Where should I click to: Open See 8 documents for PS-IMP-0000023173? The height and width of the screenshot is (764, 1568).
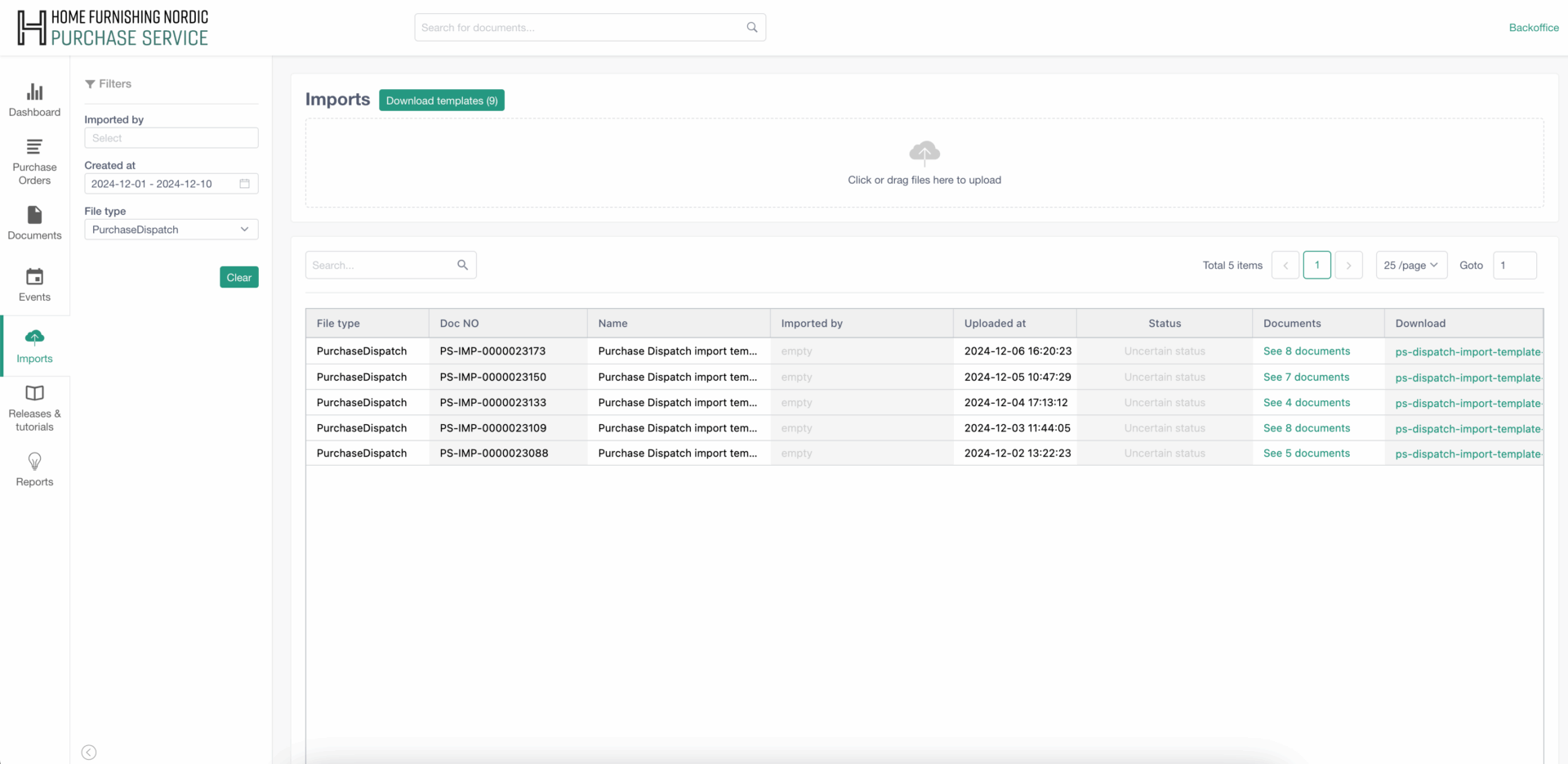1307,351
